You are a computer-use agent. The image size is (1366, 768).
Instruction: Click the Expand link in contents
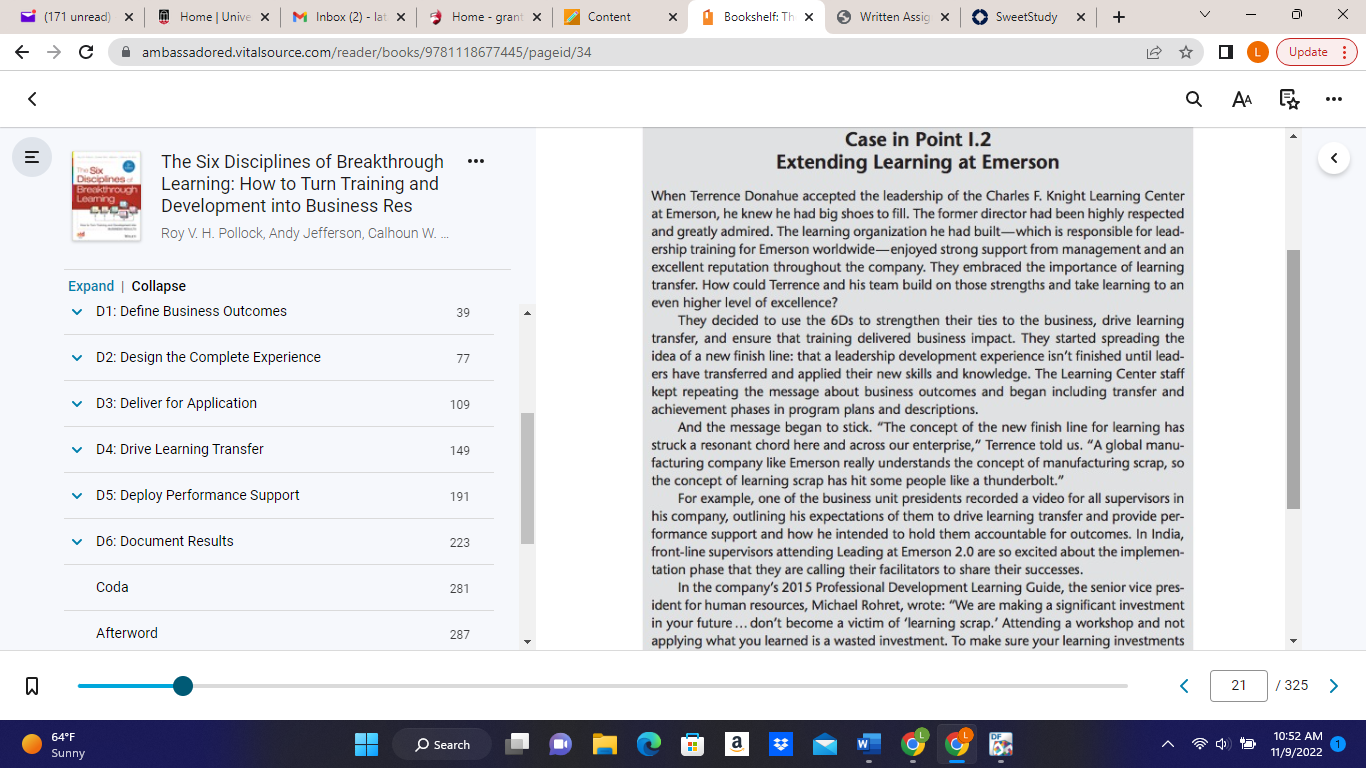91,286
